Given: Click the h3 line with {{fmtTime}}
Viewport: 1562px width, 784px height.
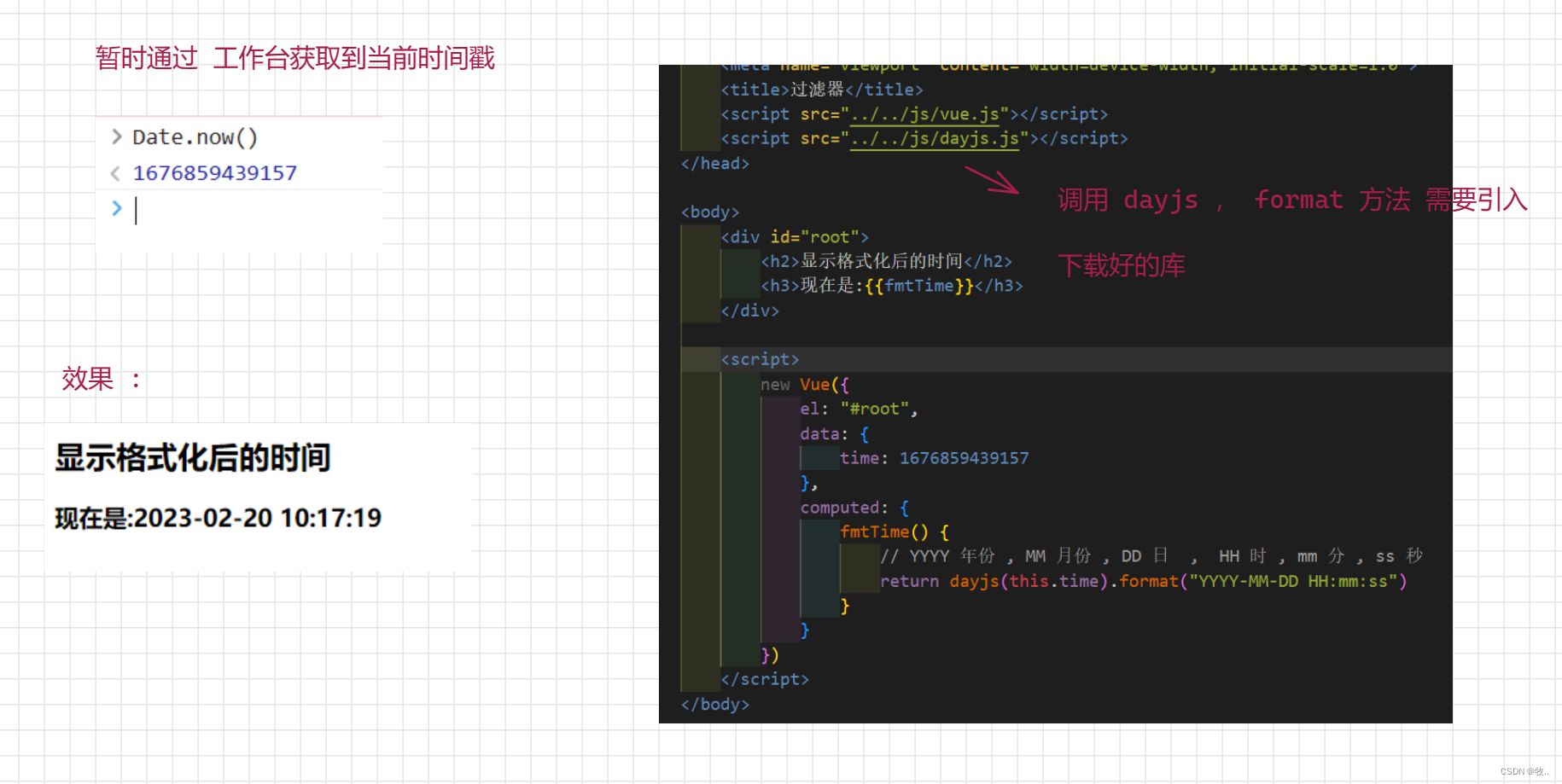Looking at the screenshot, I should point(892,286).
